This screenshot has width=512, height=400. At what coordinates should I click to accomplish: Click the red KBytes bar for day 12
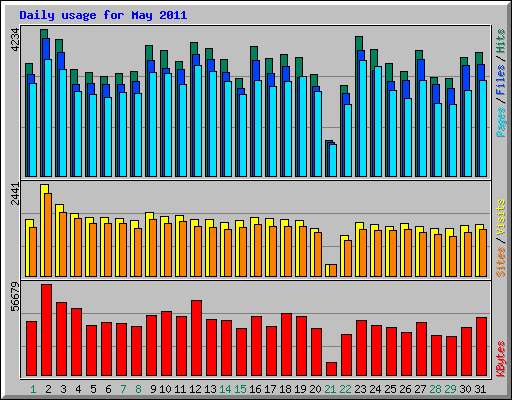[196, 338]
